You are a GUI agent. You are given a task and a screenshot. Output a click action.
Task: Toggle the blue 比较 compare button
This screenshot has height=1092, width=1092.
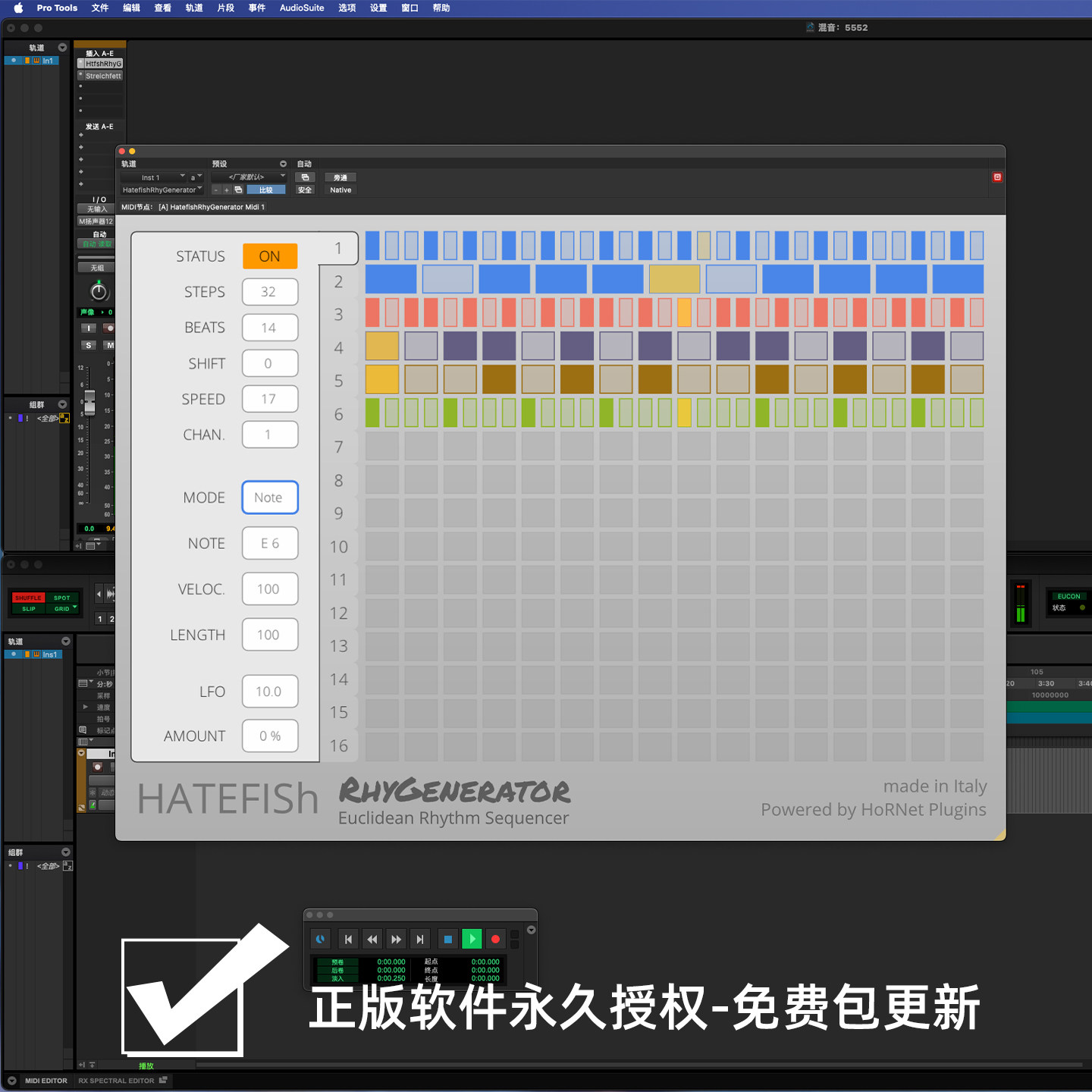266,190
